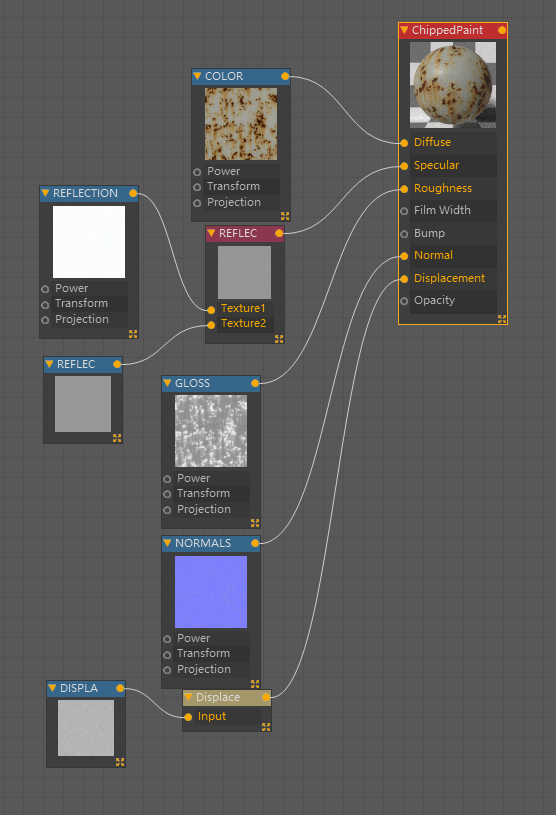Collapse the GLOSS node using its triangle
The width and height of the screenshot is (556, 815).
[x=167, y=383]
